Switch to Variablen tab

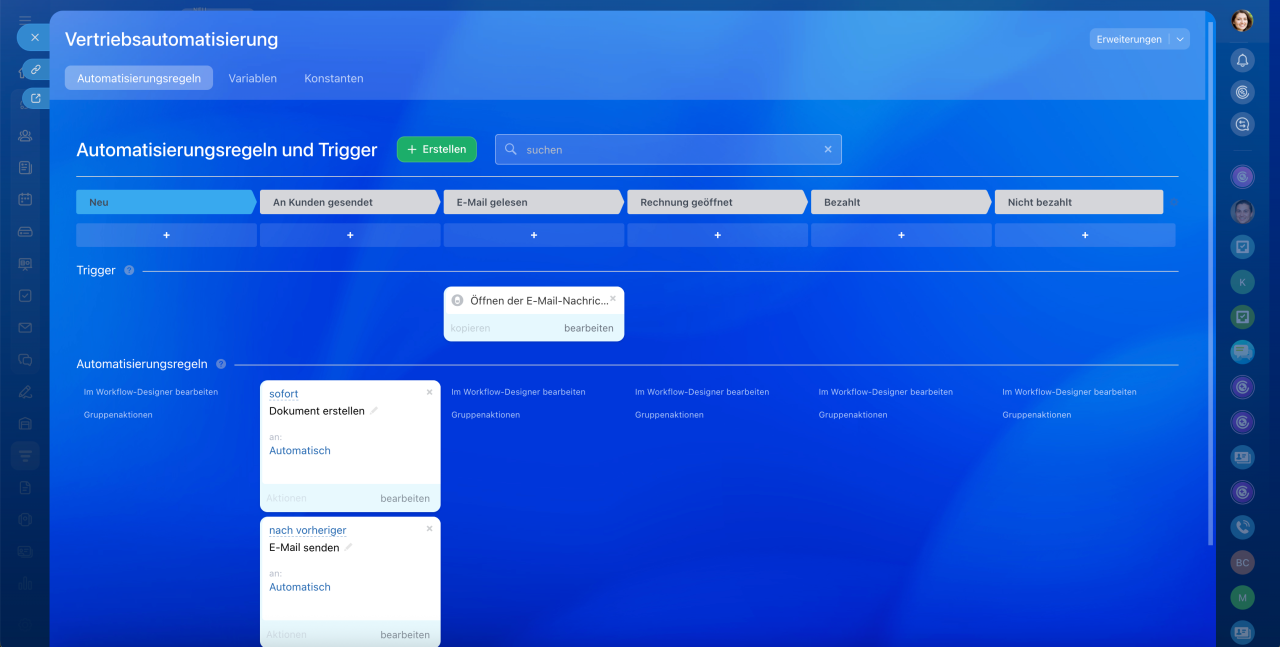point(253,78)
